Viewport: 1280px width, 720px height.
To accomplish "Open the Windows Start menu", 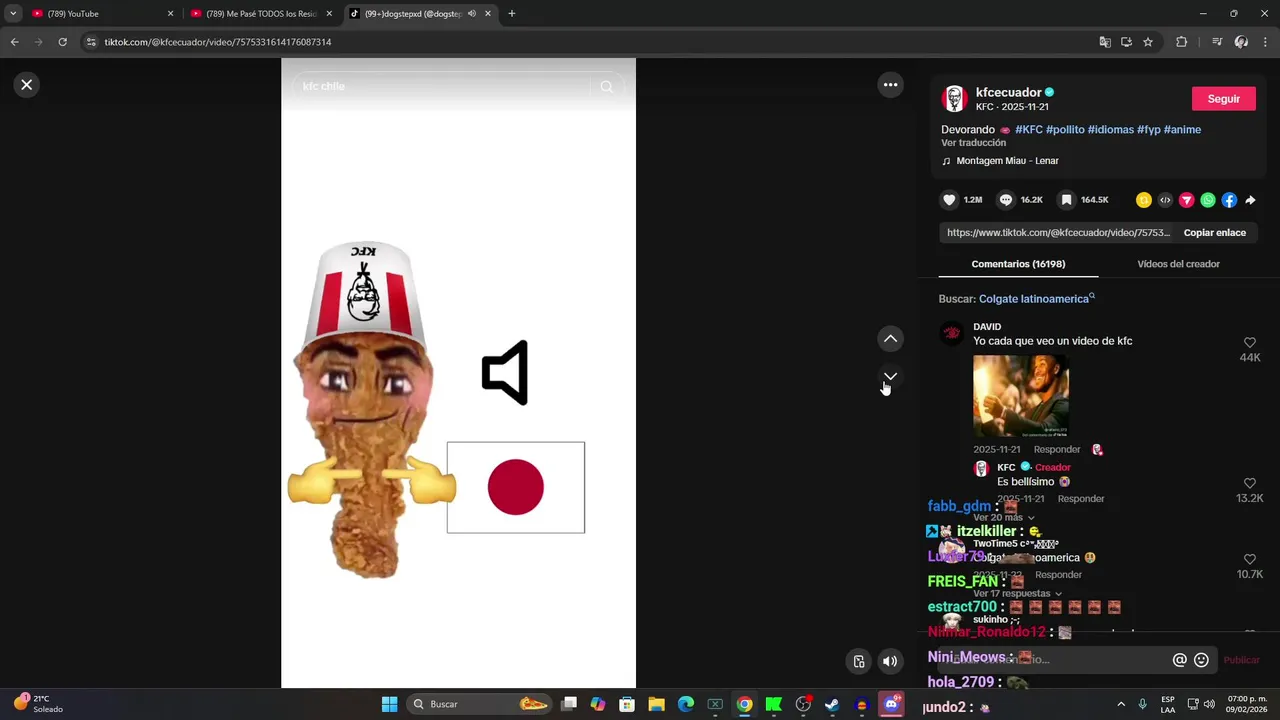I will pyautogui.click(x=389, y=704).
